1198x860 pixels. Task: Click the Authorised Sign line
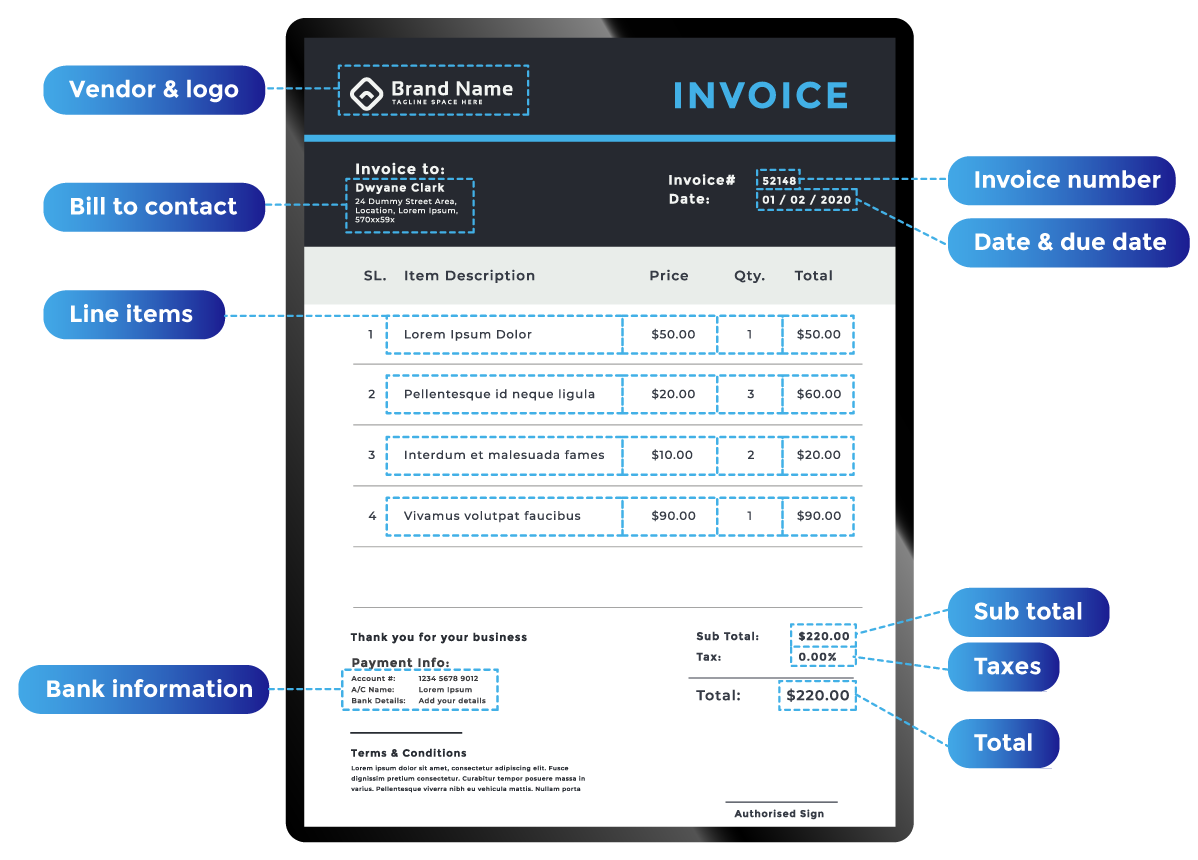(780, 810)
